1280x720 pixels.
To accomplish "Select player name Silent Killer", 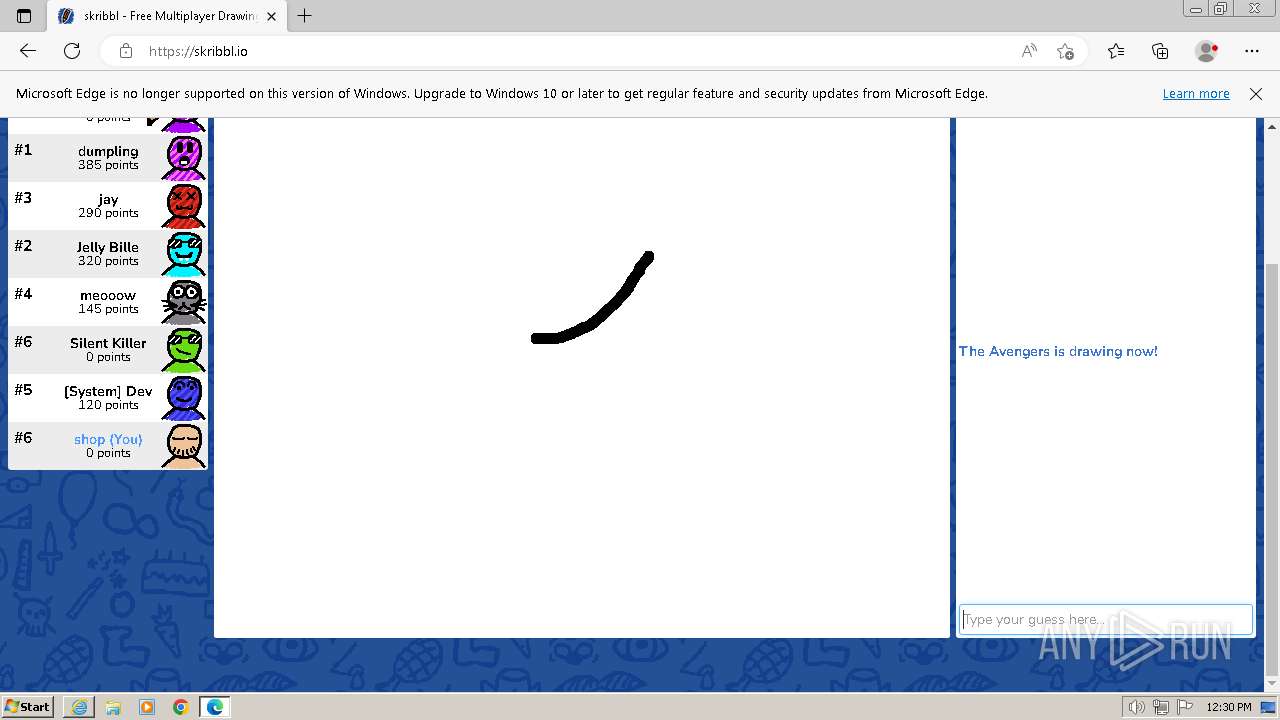I will [108, 343].
